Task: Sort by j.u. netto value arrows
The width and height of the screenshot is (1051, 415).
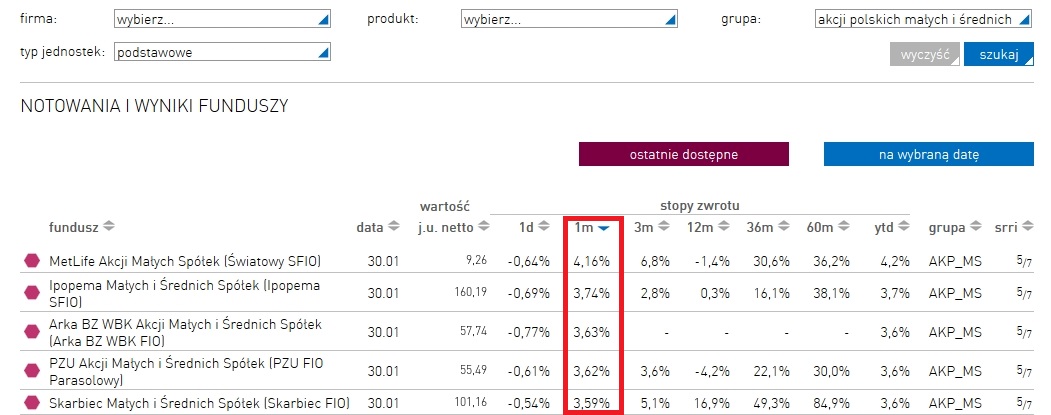Action: [x=484, y=227]
